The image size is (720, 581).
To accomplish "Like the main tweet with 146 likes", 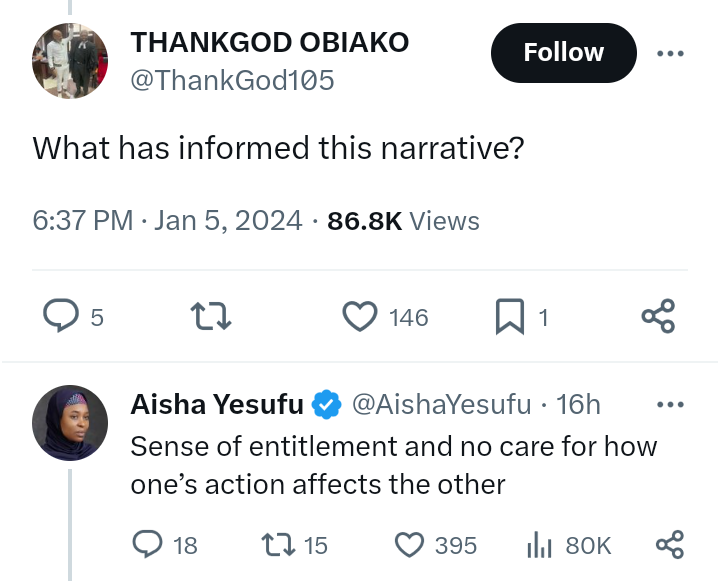I will pyautogui.click(x=359, y=316).
